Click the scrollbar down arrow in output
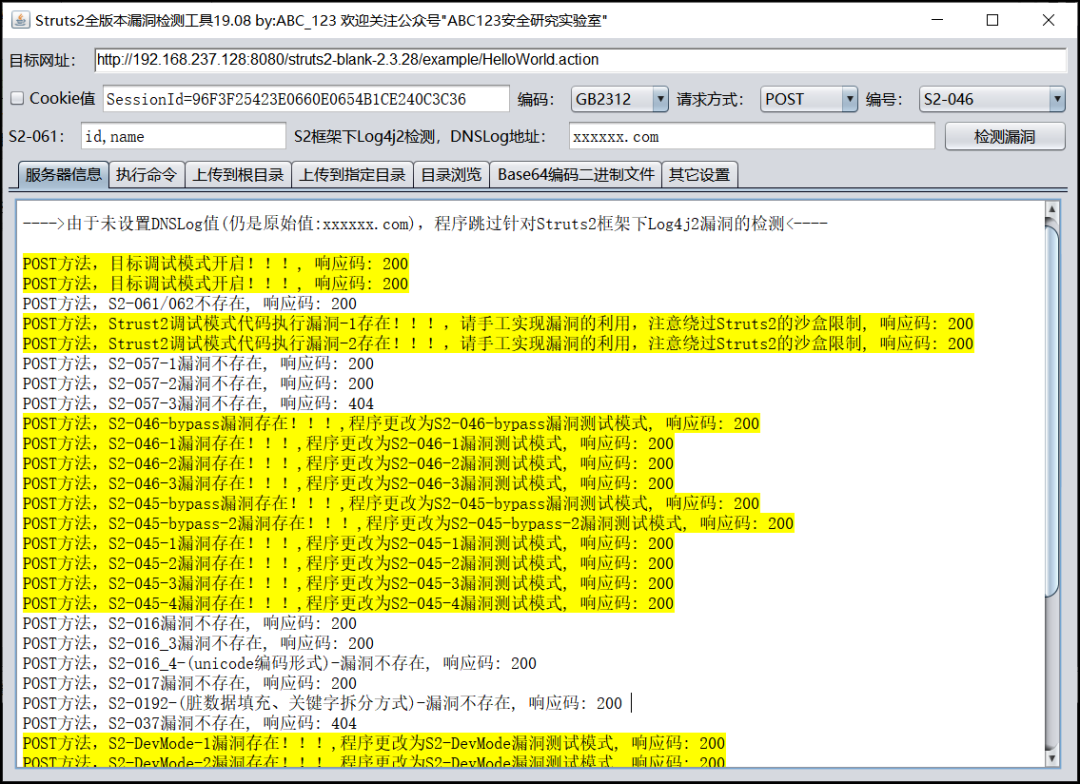 [1051, 759]
